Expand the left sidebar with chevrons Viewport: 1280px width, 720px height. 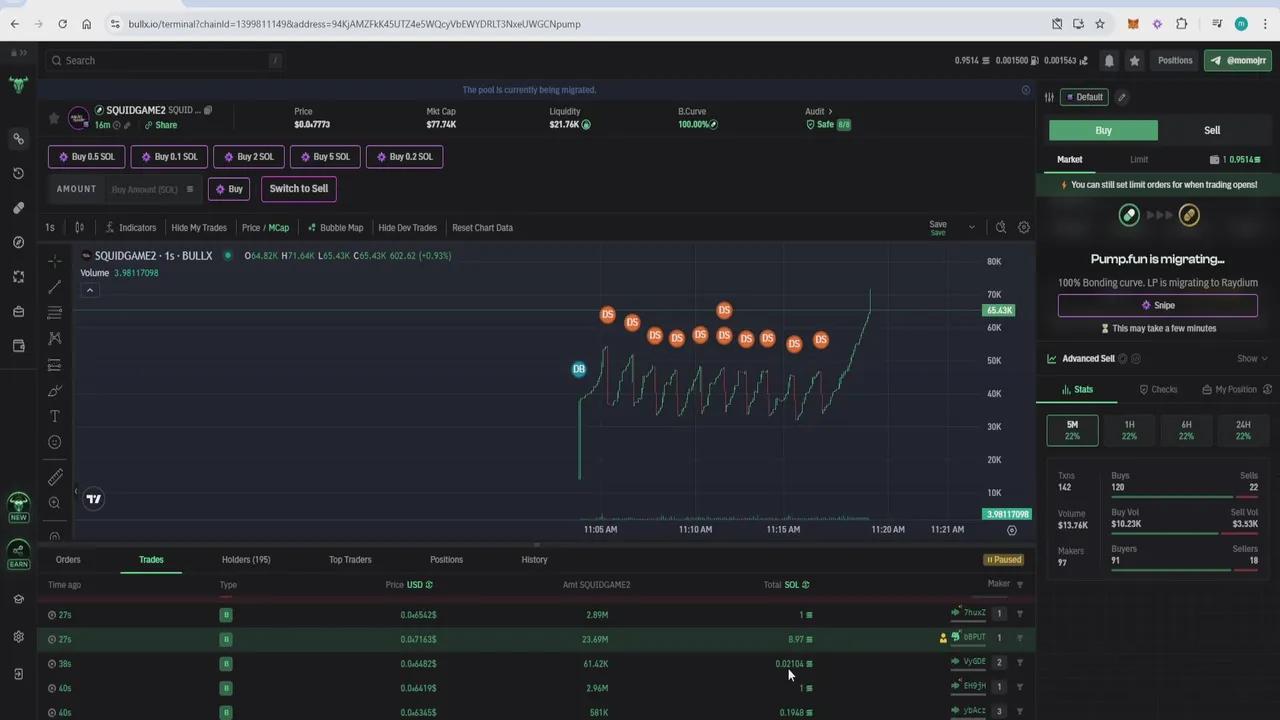click(x=18, y=53)
